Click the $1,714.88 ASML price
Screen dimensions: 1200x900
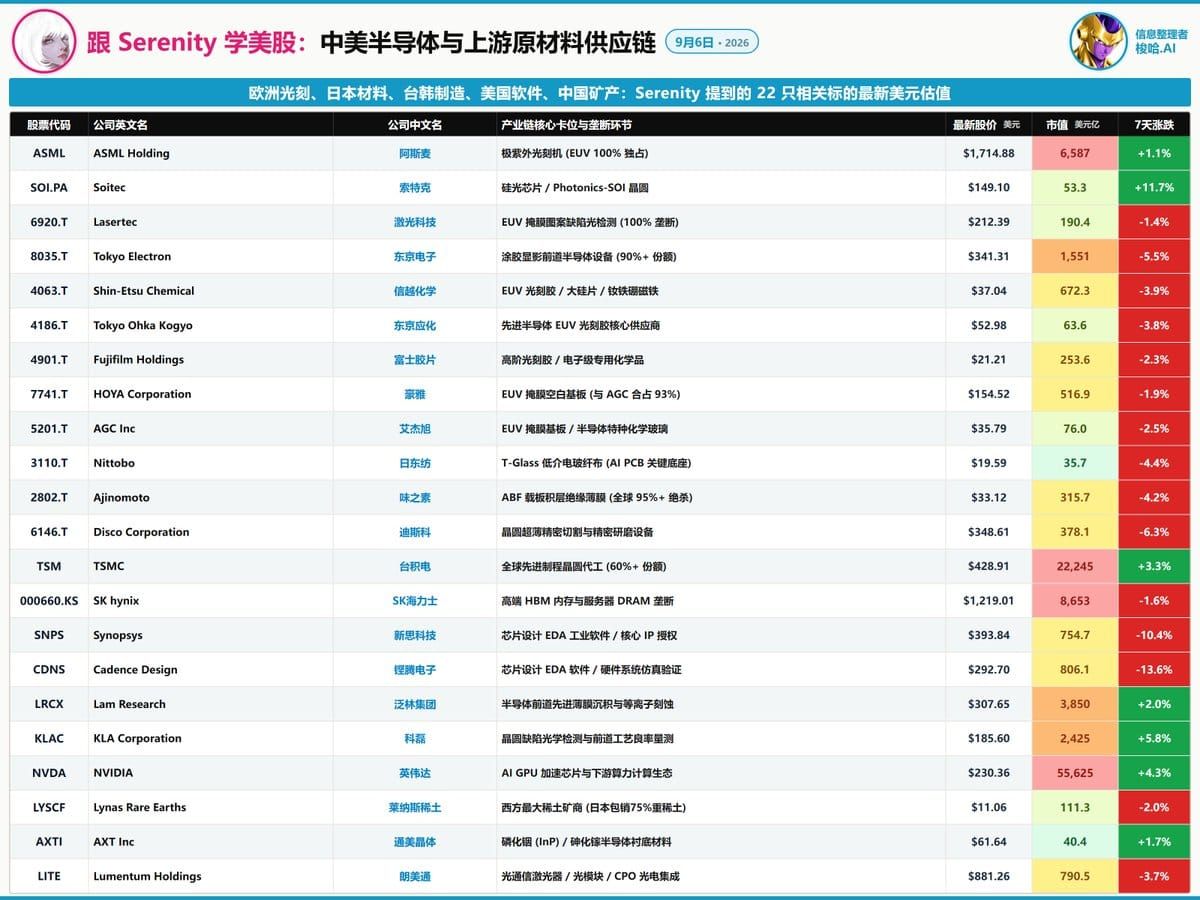[989, 154]
